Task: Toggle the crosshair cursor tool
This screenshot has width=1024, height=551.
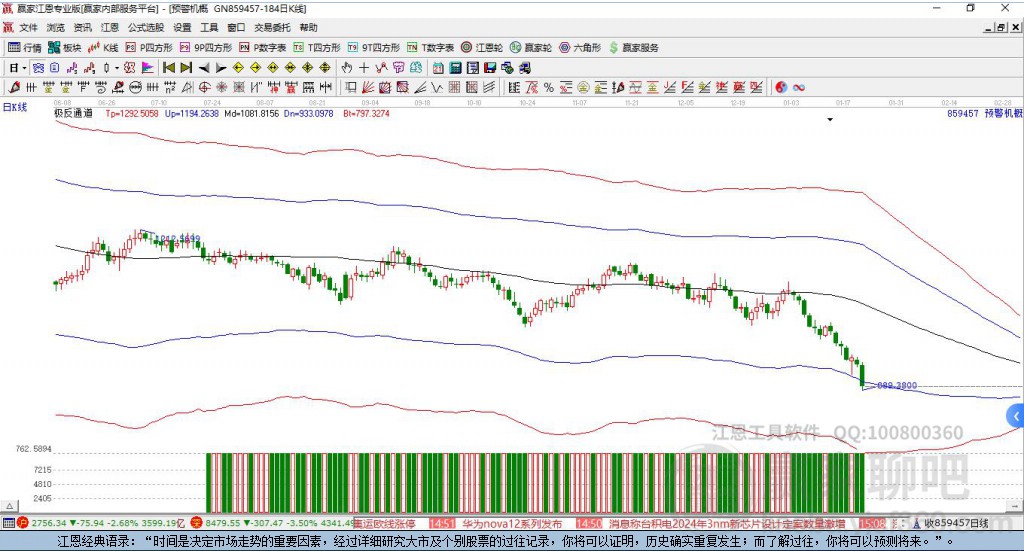Action: click(365, 68)
